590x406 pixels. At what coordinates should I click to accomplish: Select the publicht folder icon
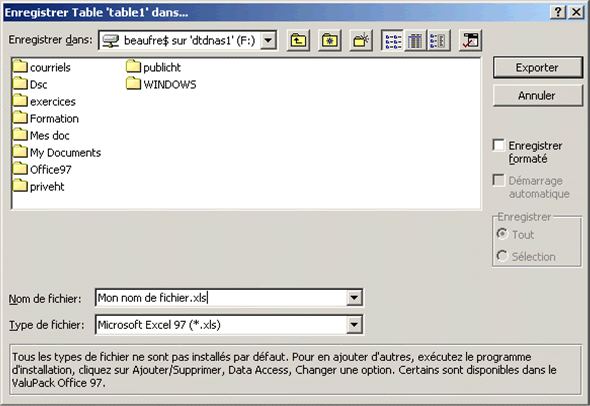point(133,67)
